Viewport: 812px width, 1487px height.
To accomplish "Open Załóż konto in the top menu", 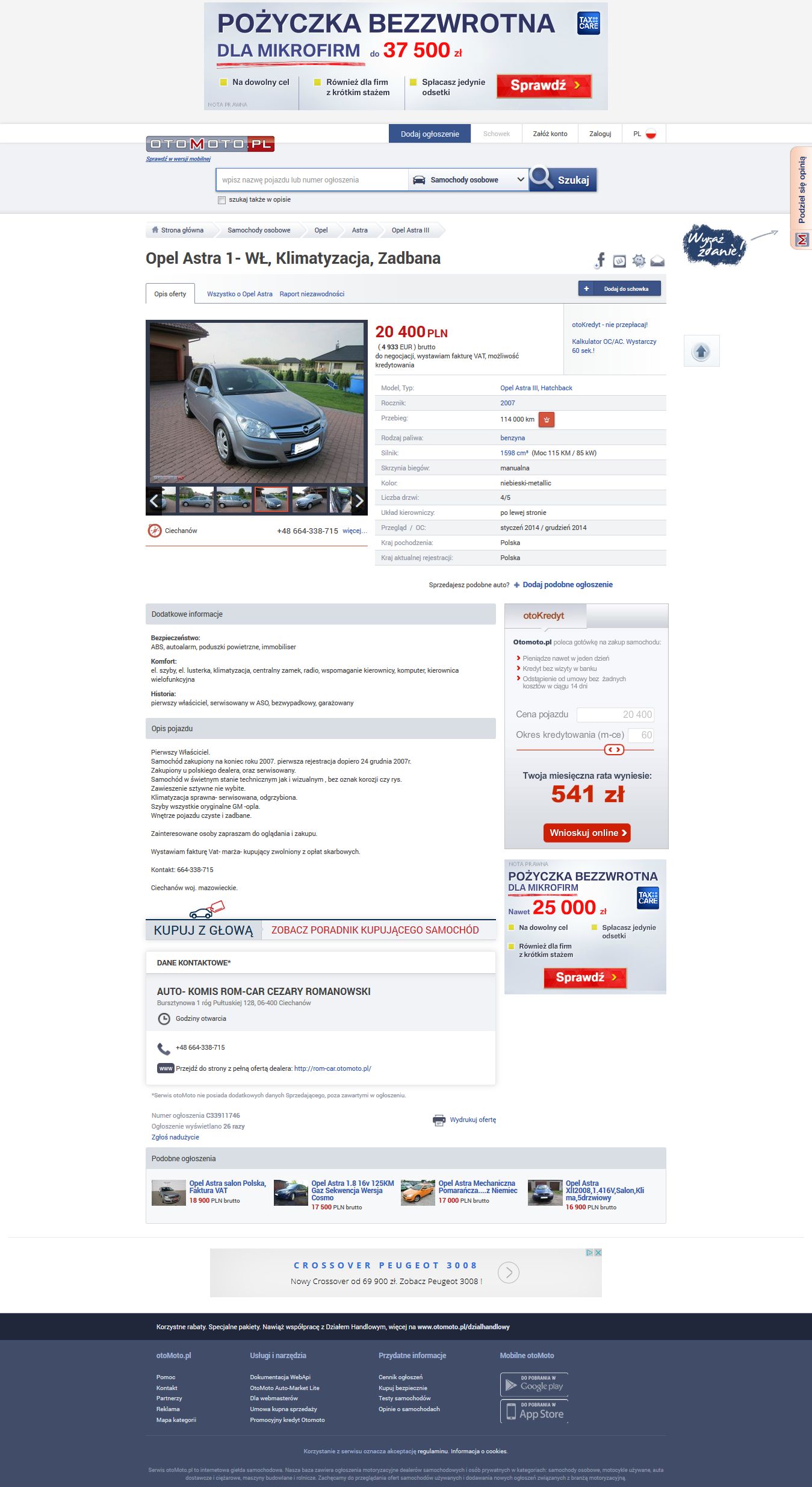I will click(550, 134).
